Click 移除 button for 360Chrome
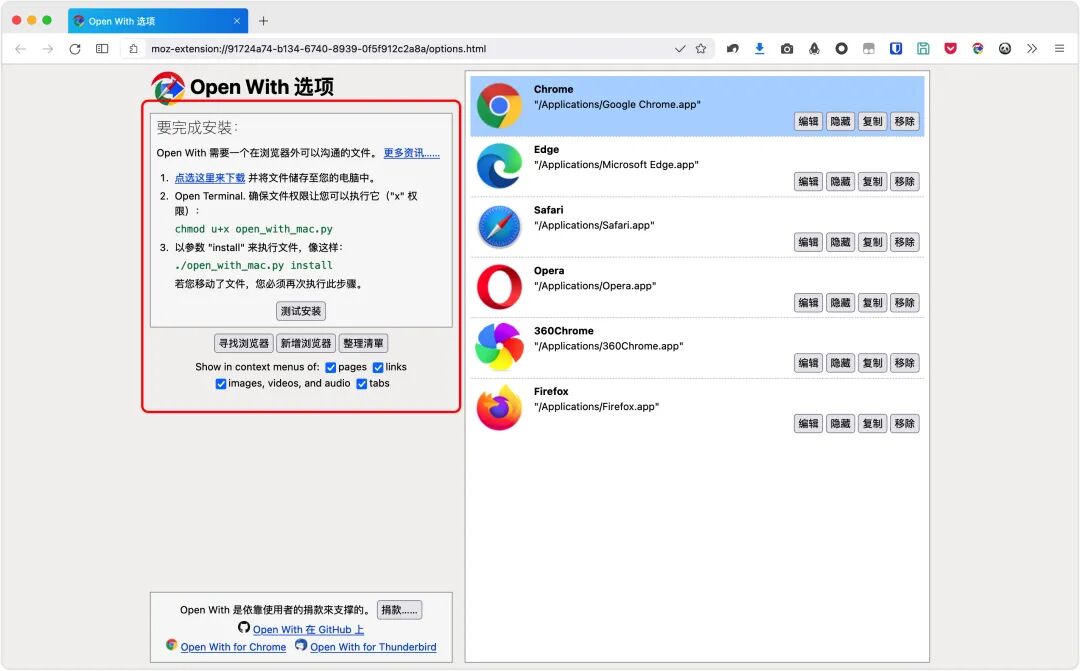The width and height of the screenshot is (1080, 671). [904, 364]
